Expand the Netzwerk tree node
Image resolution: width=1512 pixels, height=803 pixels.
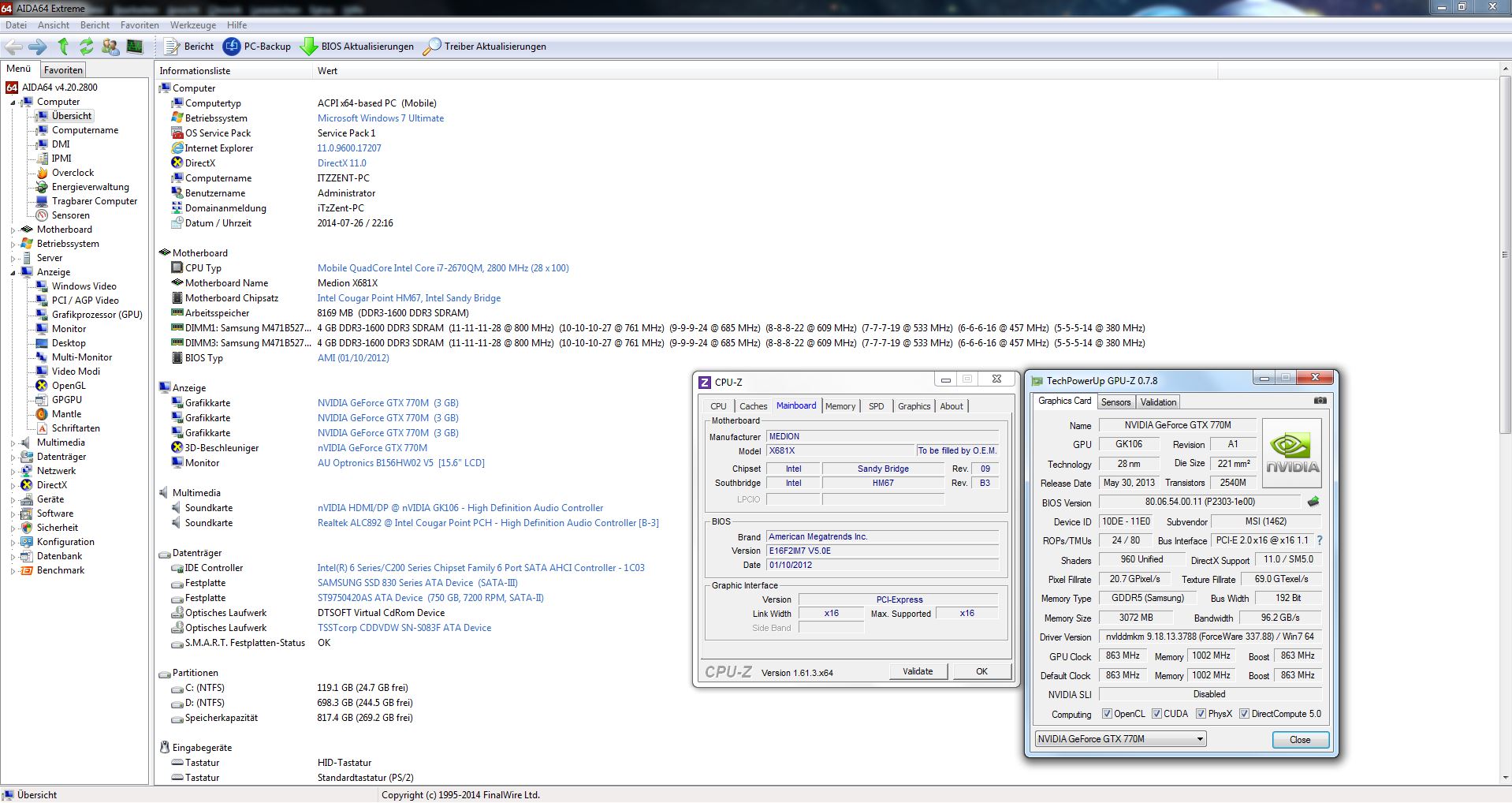(x=13, y=472)
